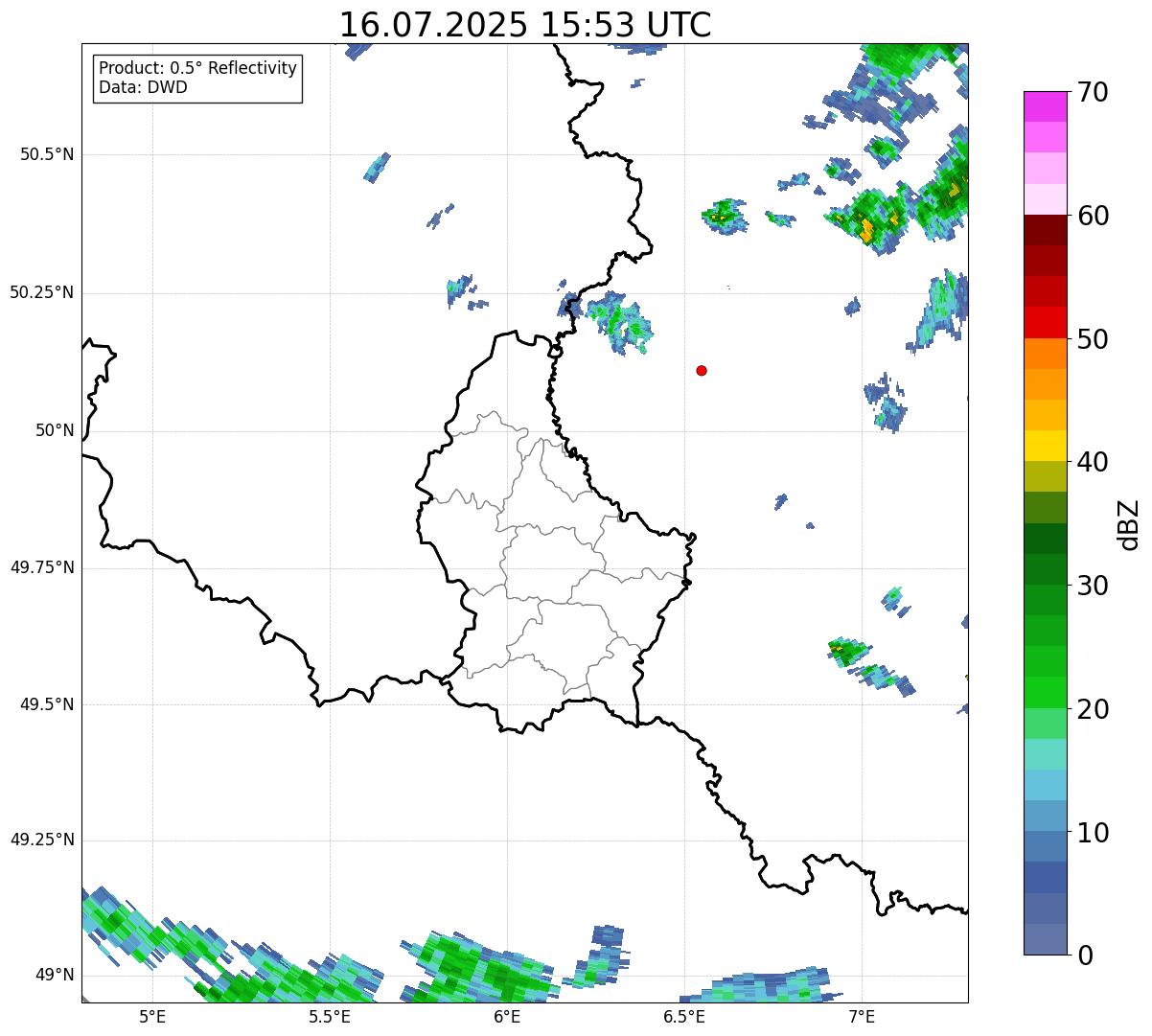
Task: Click the longitude label 6°E
Action: [x=507, y=1017]
